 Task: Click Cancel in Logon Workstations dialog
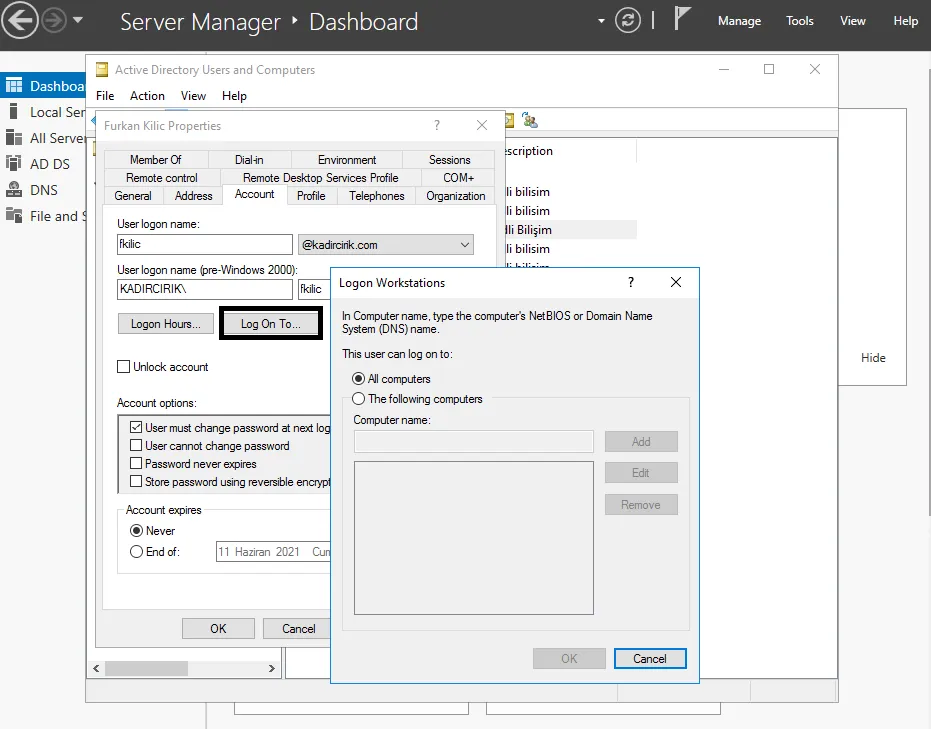[x=650, y=658]
